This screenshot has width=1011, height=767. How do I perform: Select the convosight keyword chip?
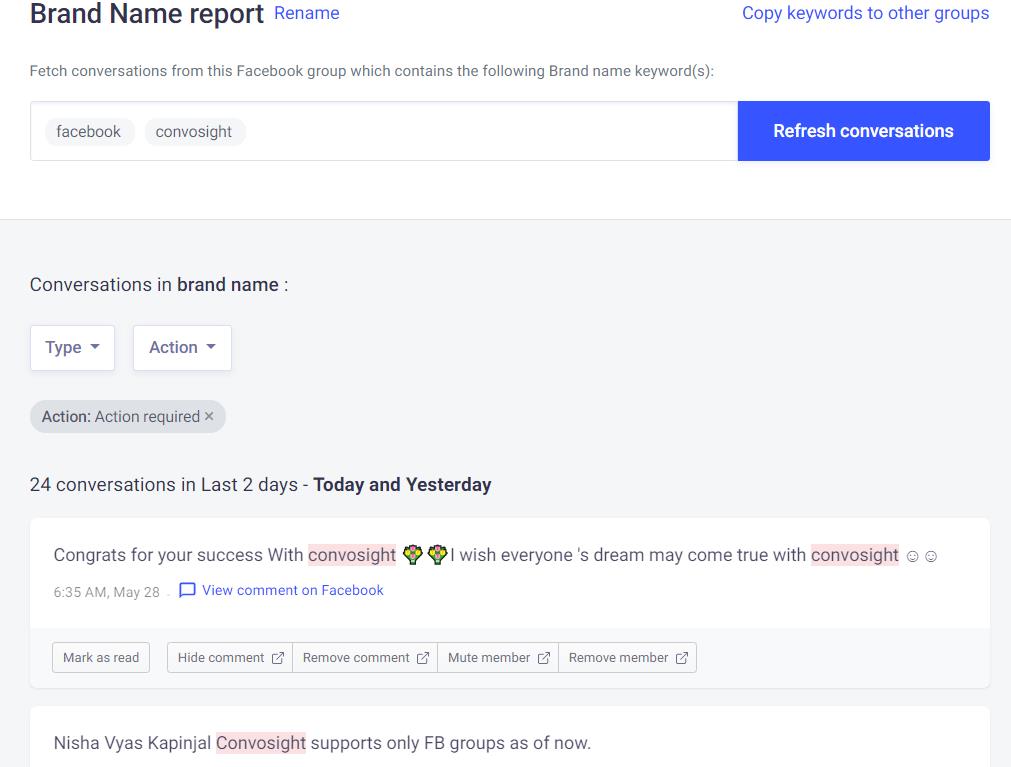pyautogui.click(x=194, y=131)
